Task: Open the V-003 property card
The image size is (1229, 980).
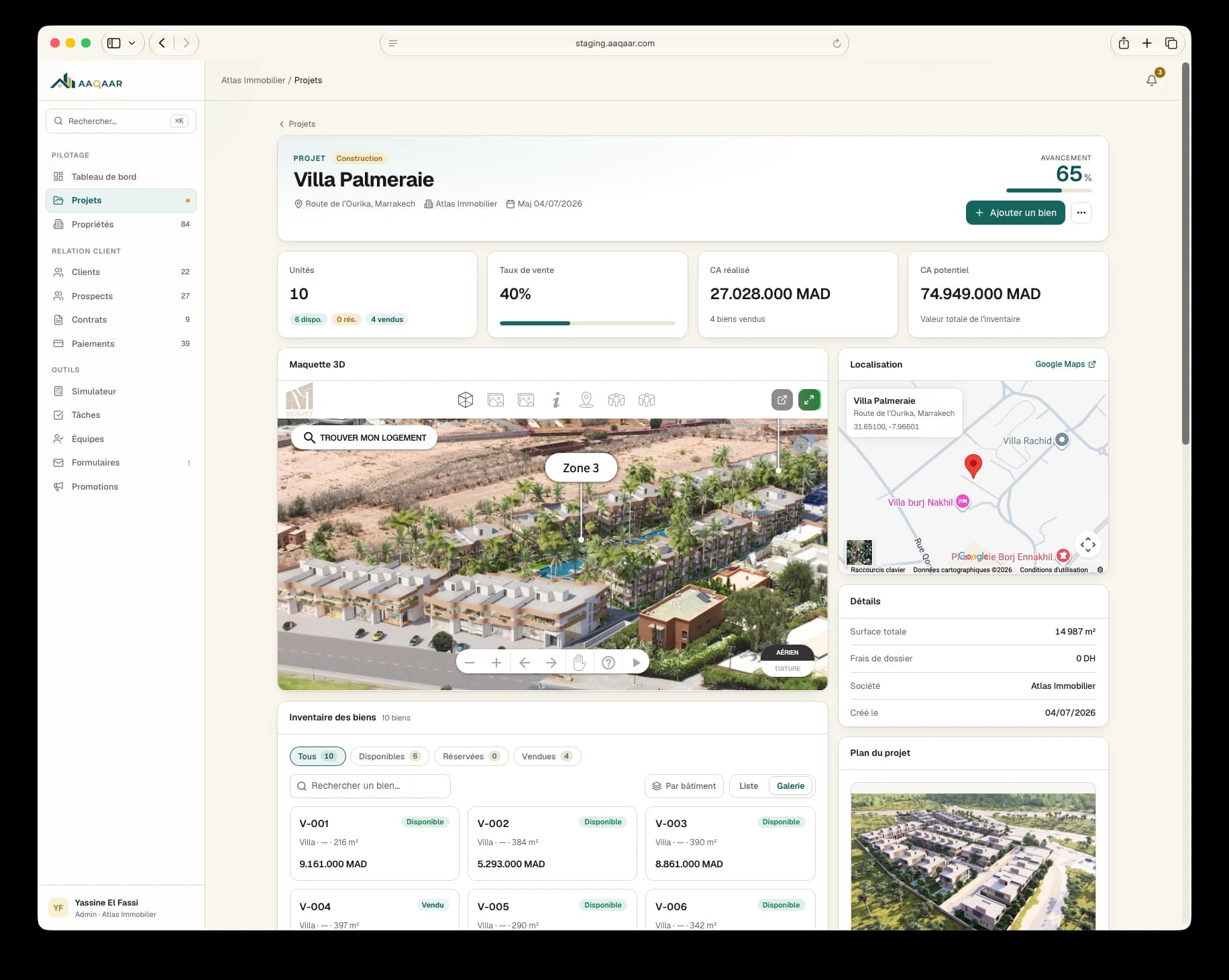Action: pyautogui.click(x=731, y=843)
